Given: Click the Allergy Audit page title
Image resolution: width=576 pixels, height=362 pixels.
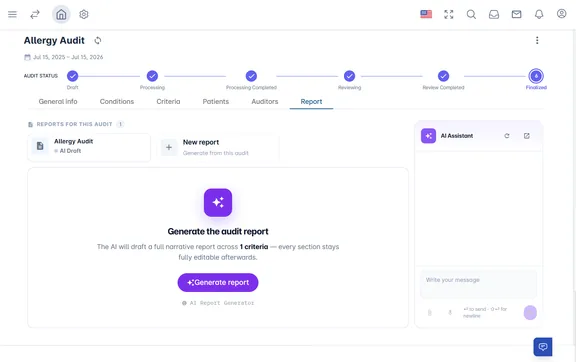Looking at the screenshot, I should 54,40.
